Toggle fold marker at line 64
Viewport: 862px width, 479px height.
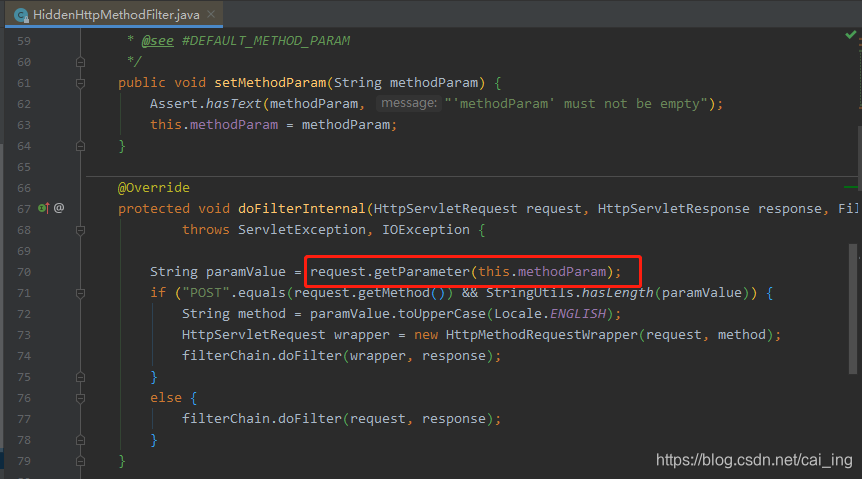pos(80,146)
